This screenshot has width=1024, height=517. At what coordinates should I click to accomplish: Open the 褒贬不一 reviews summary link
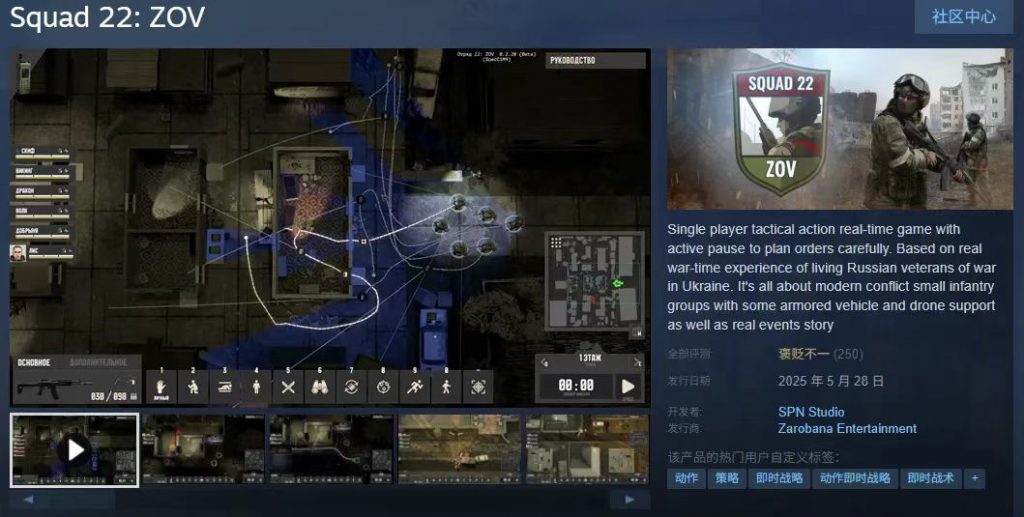pyautogui.click(x=804, y=353)
